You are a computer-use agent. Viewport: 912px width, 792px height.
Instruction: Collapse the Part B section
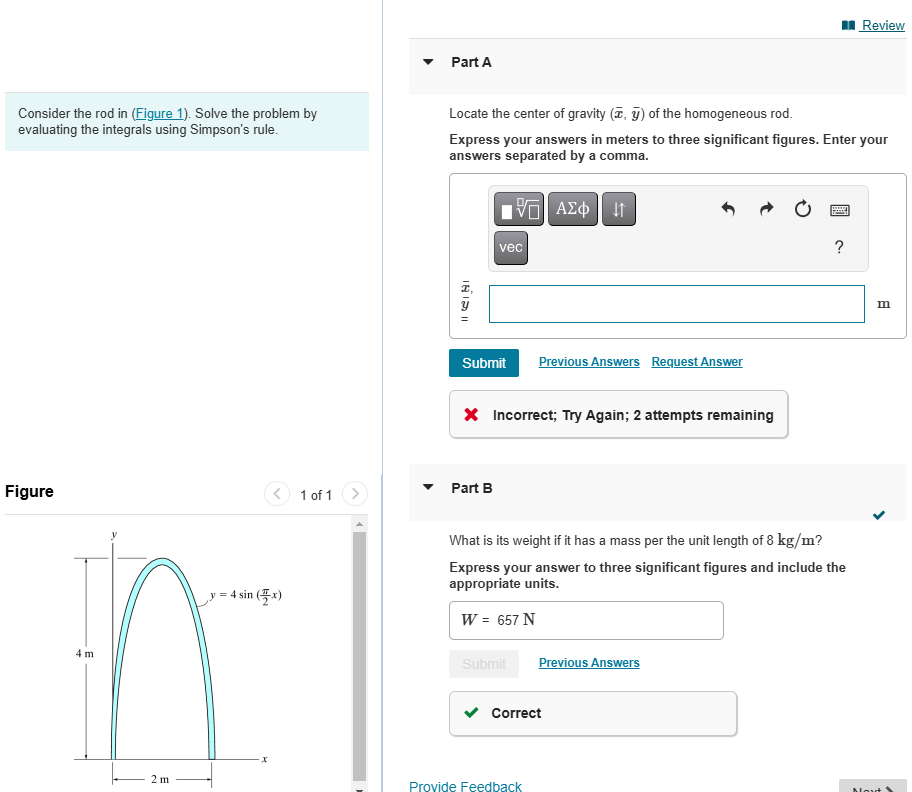click(428, 488)
